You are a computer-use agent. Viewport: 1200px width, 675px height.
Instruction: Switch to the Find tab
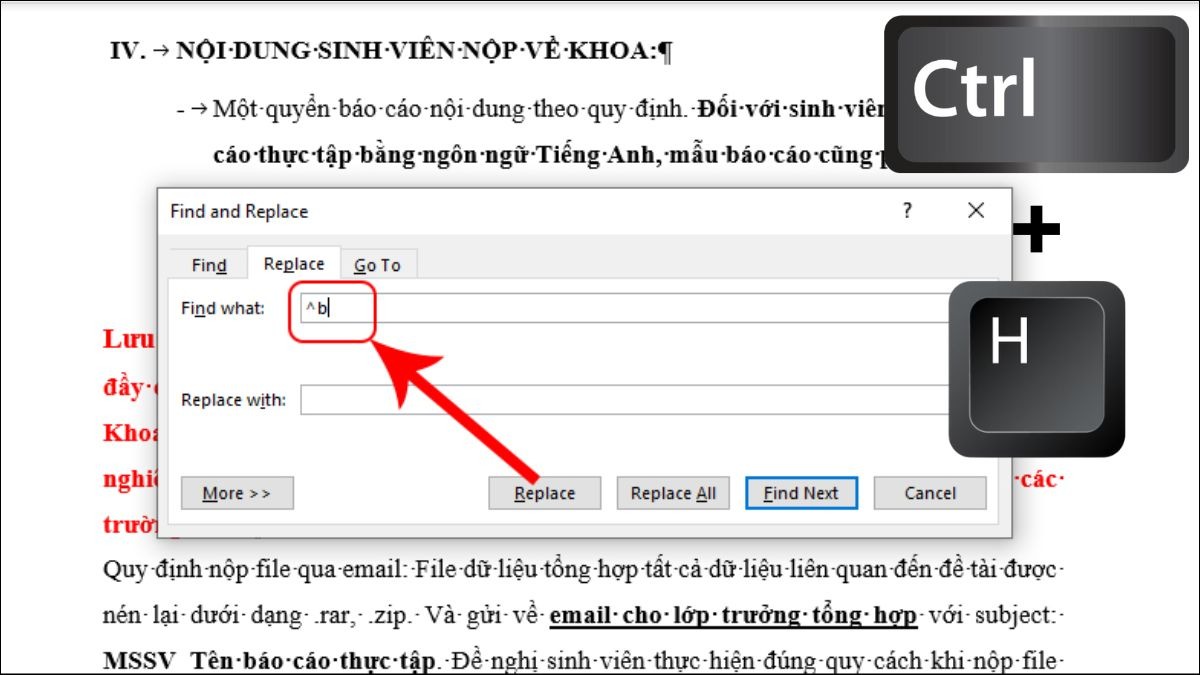pos(209,265)
